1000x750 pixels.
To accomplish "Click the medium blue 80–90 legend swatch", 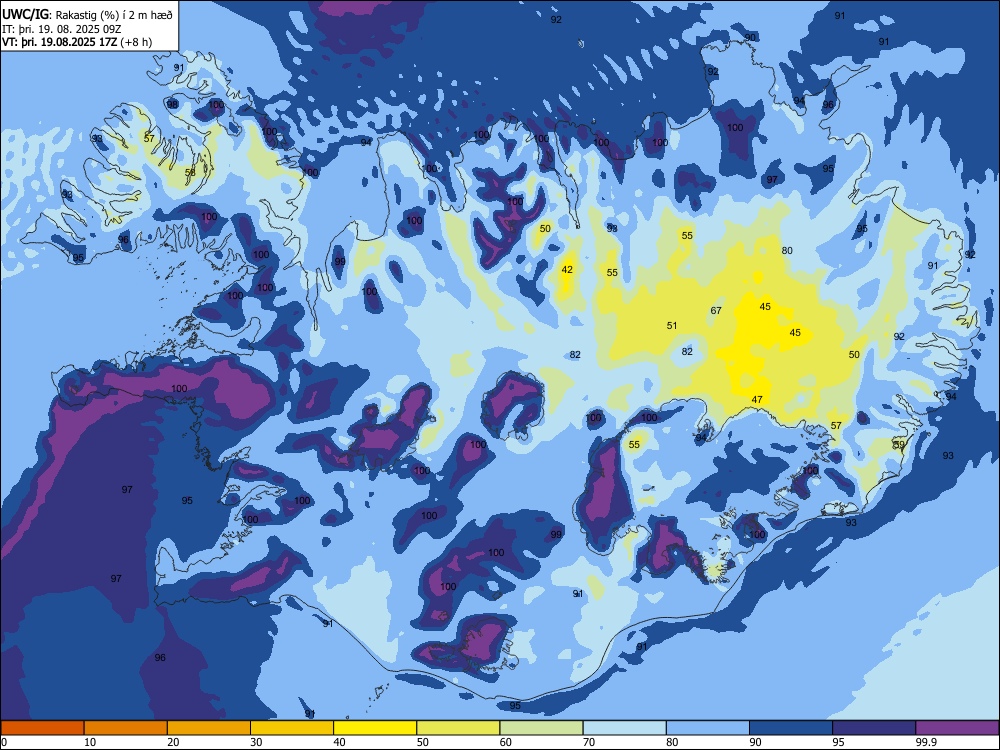I will coord(708,728).
